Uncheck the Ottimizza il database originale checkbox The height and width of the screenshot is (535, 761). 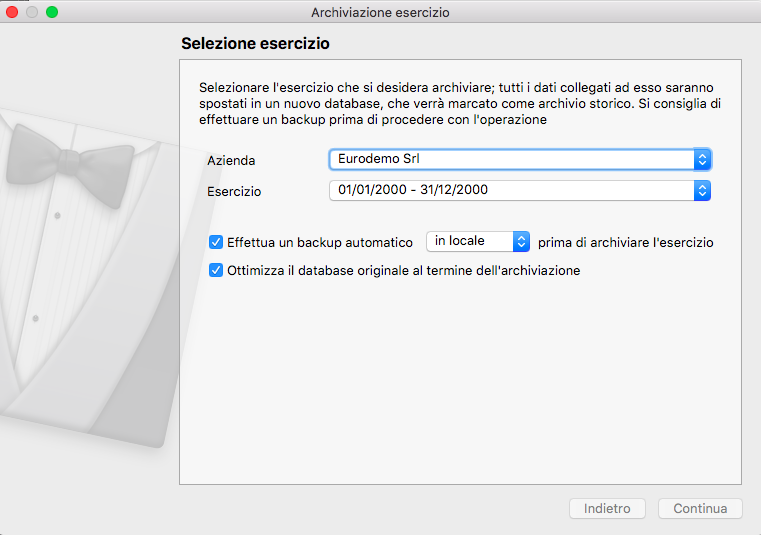[216, 270]
